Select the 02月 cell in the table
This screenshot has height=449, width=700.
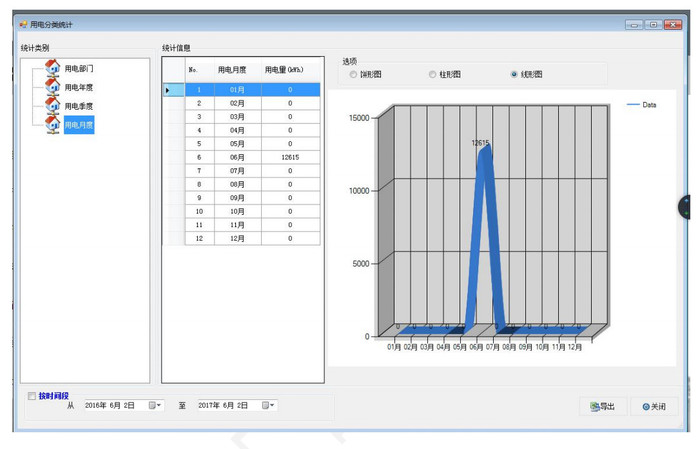238,103
